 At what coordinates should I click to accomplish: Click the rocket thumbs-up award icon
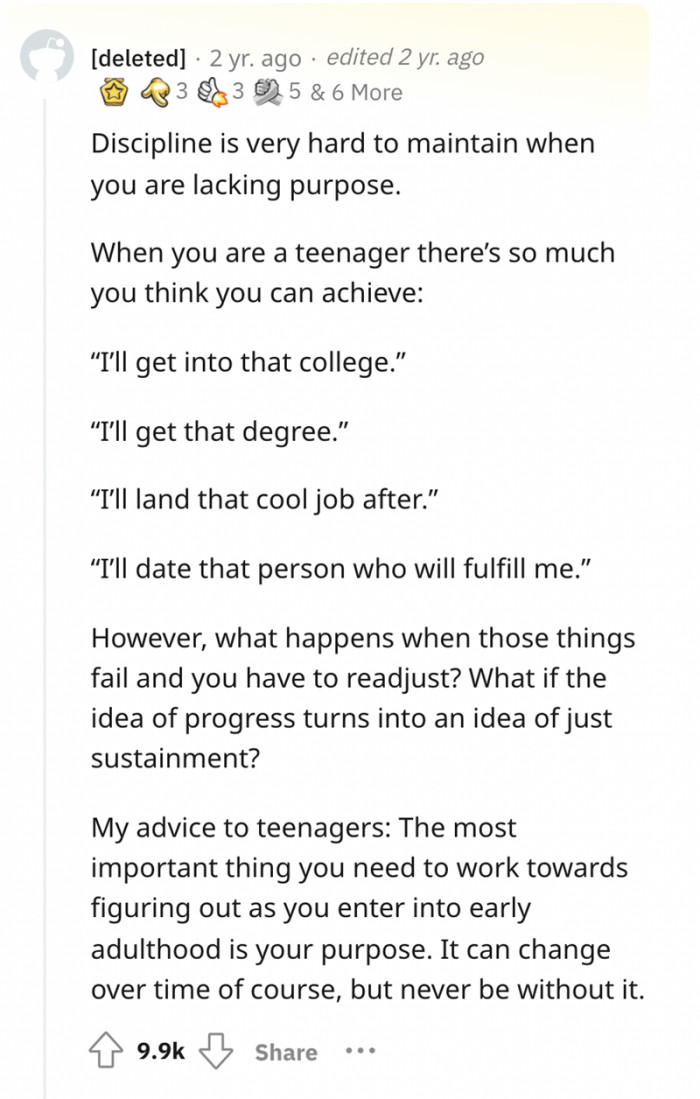tap(211, 93)
